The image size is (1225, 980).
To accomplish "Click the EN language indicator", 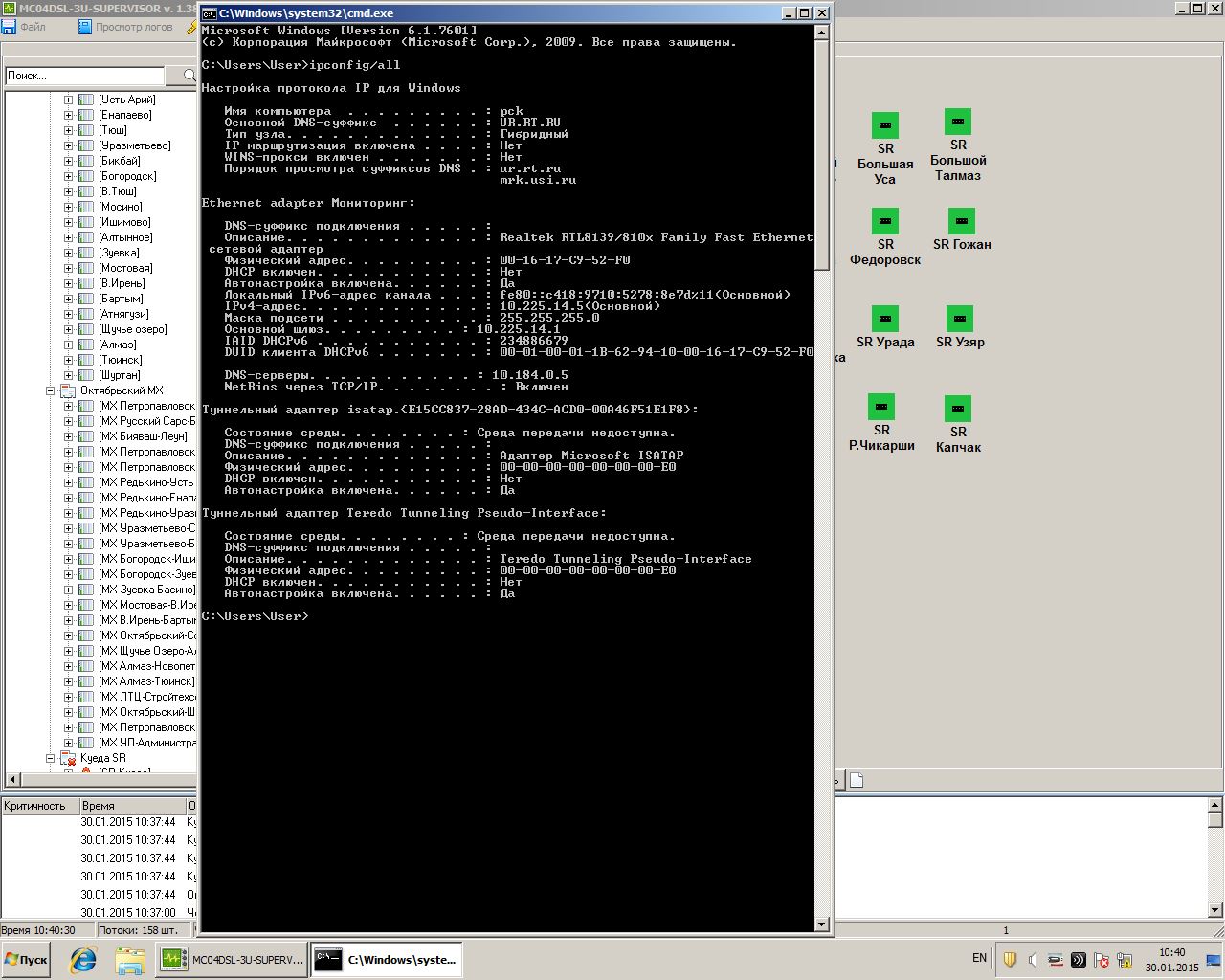I will 979,958.
